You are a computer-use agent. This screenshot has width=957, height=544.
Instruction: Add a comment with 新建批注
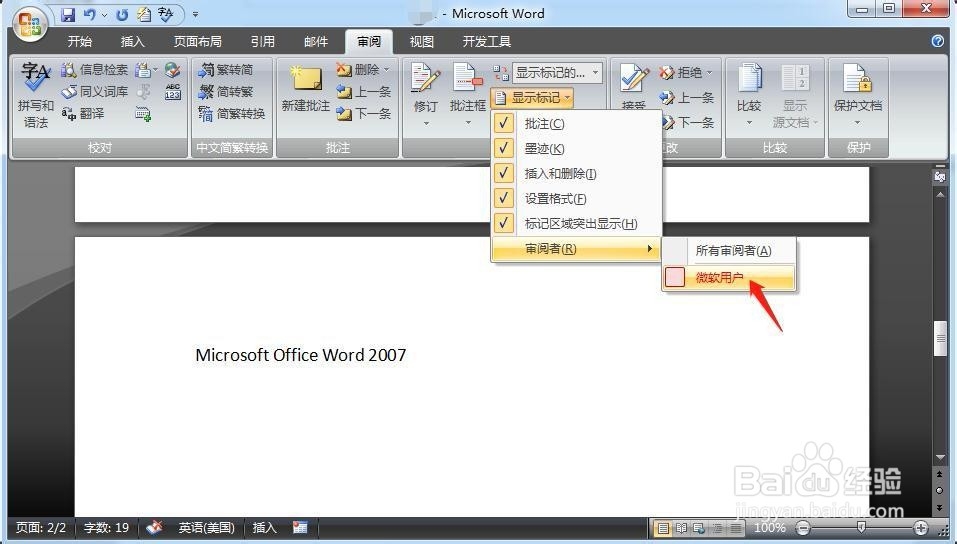click(x=306, y=90)
